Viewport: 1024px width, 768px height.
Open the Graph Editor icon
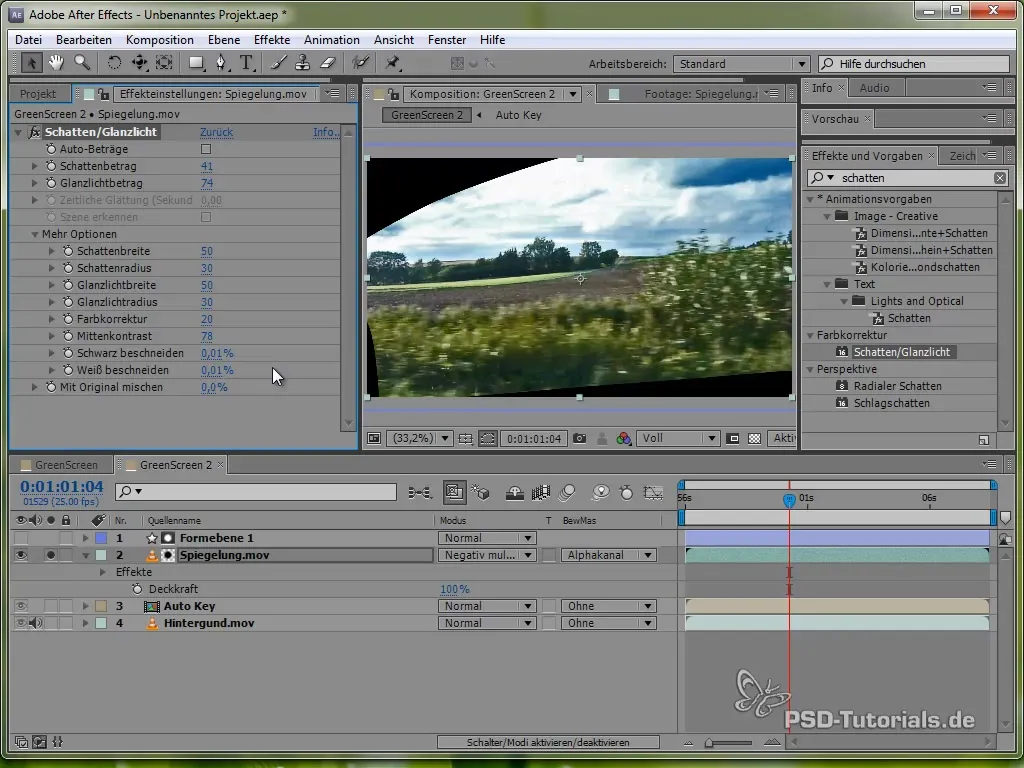pyautogui.click(x=653, y=492)
